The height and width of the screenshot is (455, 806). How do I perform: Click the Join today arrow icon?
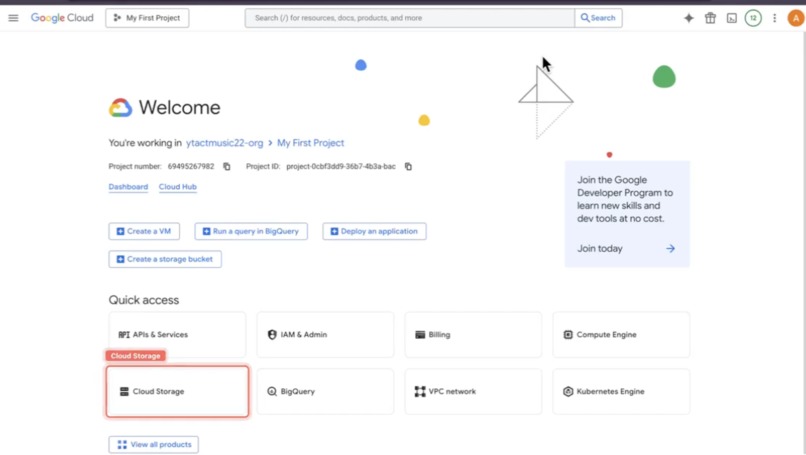tap(670, 248)
